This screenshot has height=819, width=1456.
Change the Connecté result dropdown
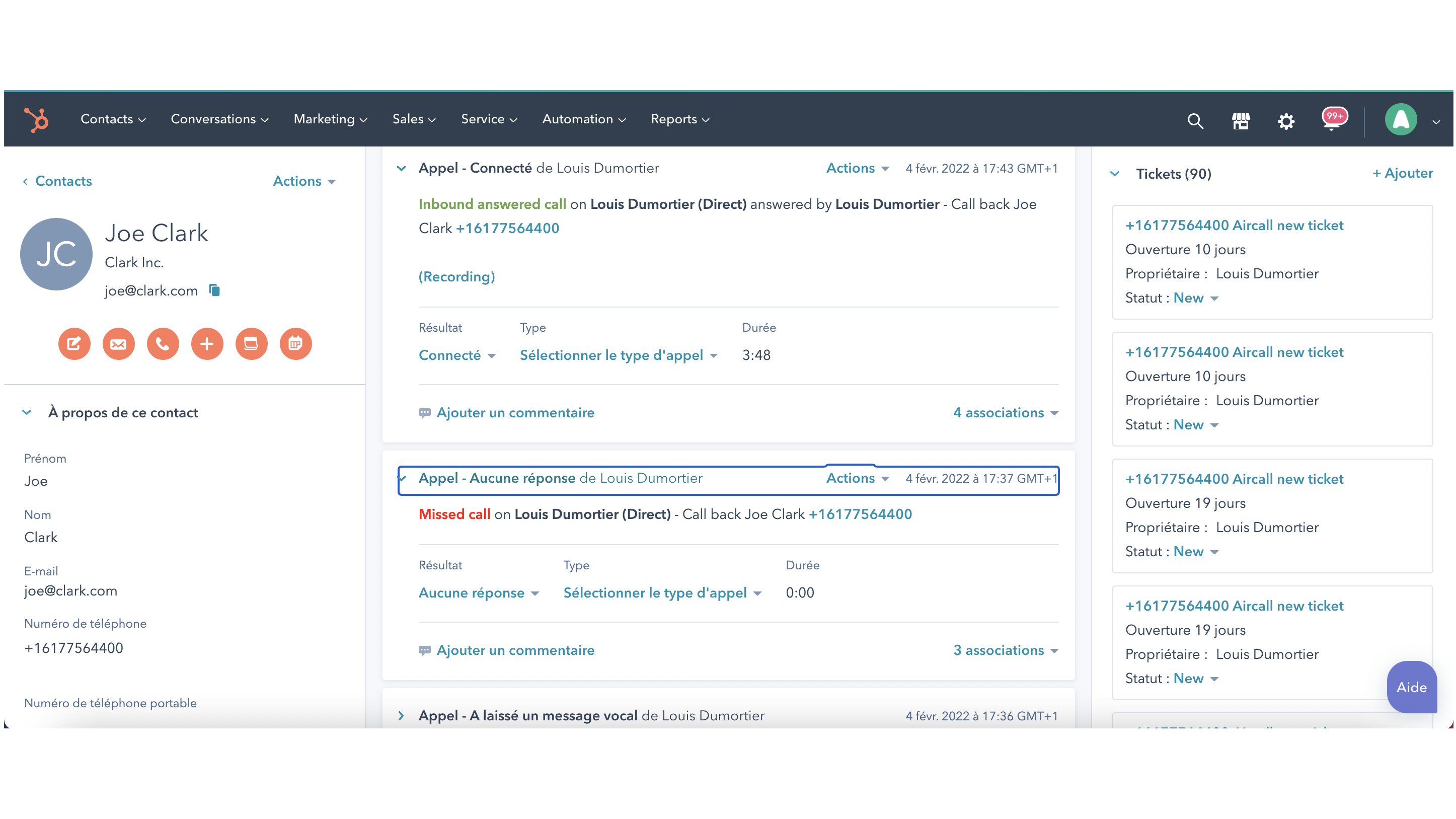point(457,355)
